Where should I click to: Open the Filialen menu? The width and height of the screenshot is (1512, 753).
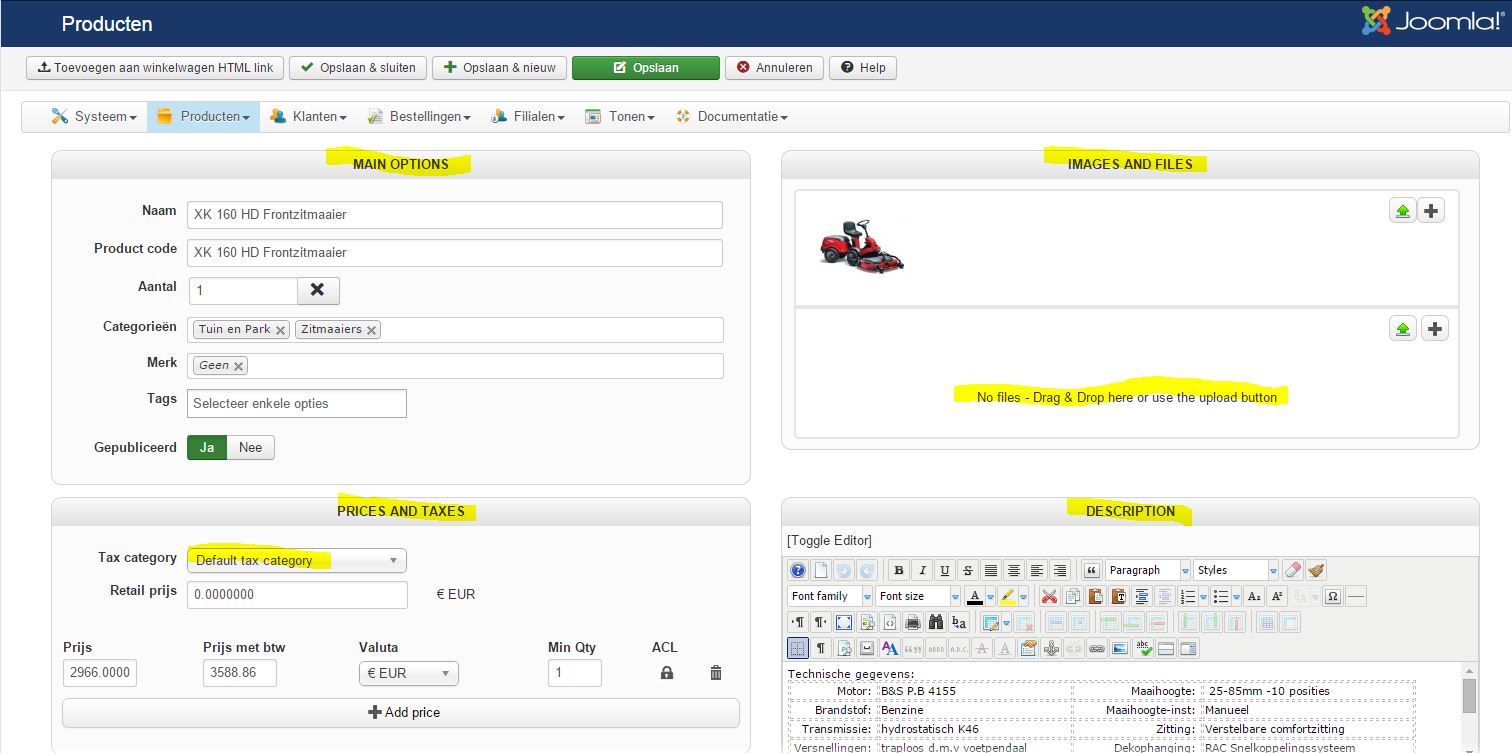tap(528, 117)
